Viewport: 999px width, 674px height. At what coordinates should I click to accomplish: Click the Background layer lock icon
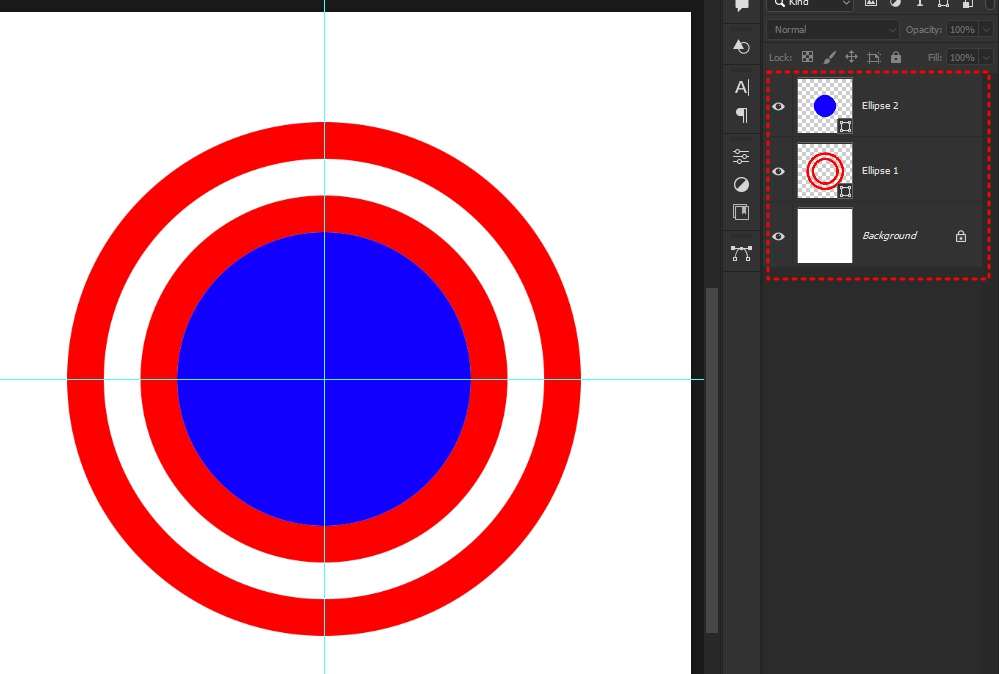(x=961, y=236)
